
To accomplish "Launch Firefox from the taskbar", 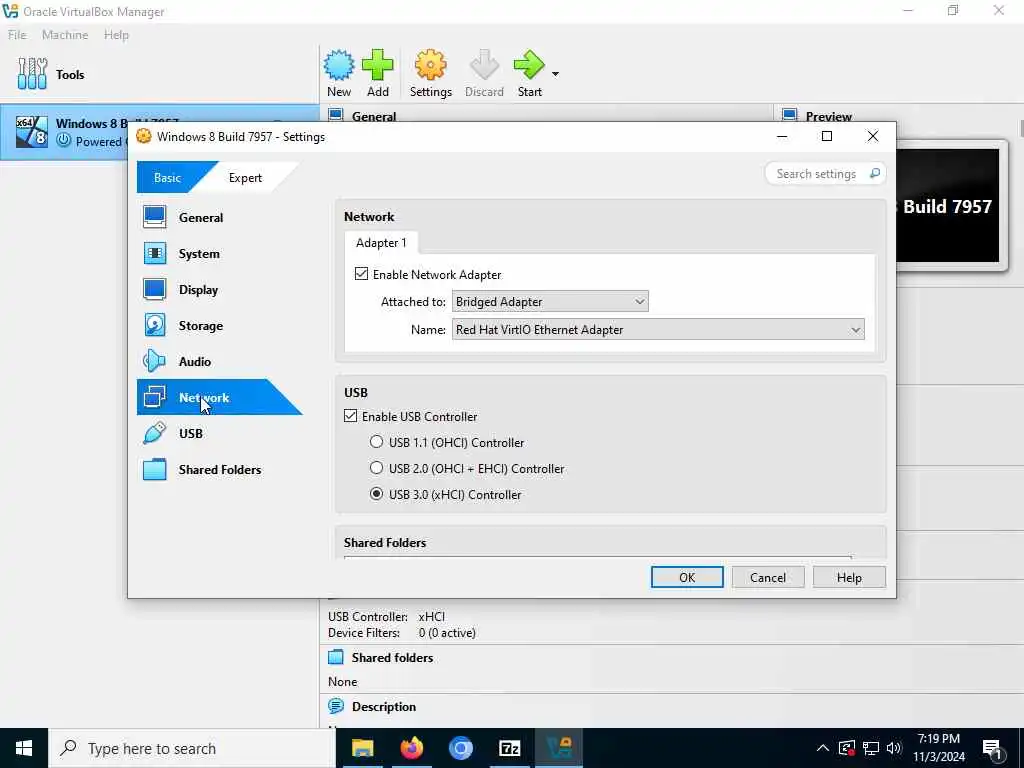I will pos(411,748).
